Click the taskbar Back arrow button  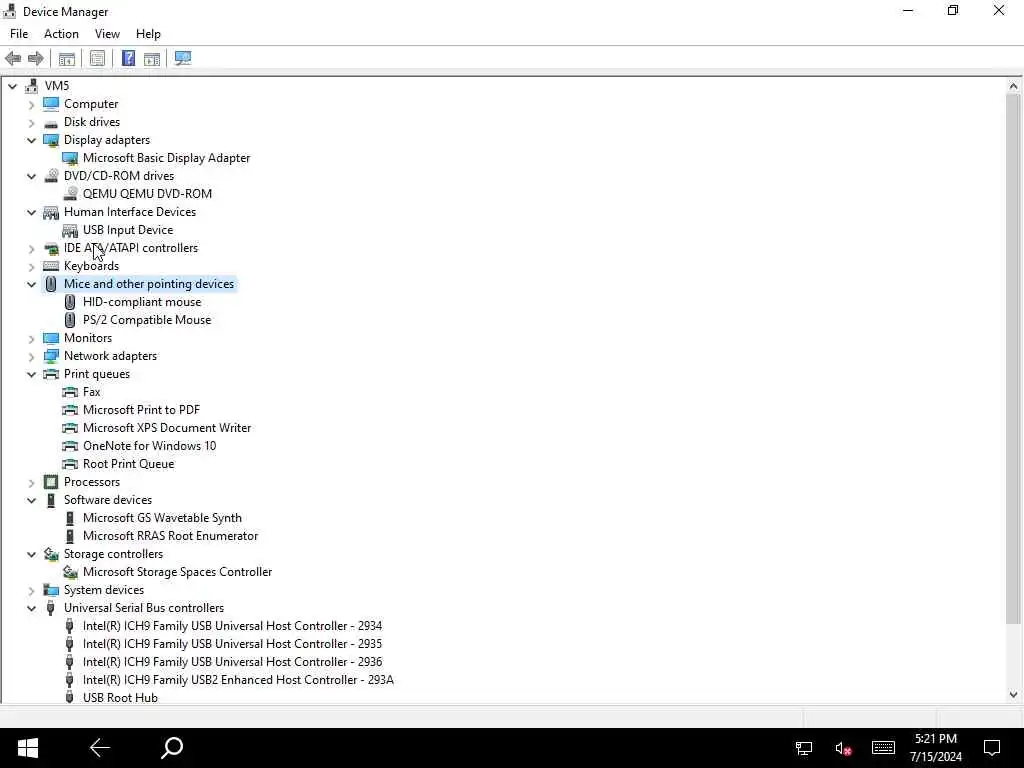(x=100, y=748)
